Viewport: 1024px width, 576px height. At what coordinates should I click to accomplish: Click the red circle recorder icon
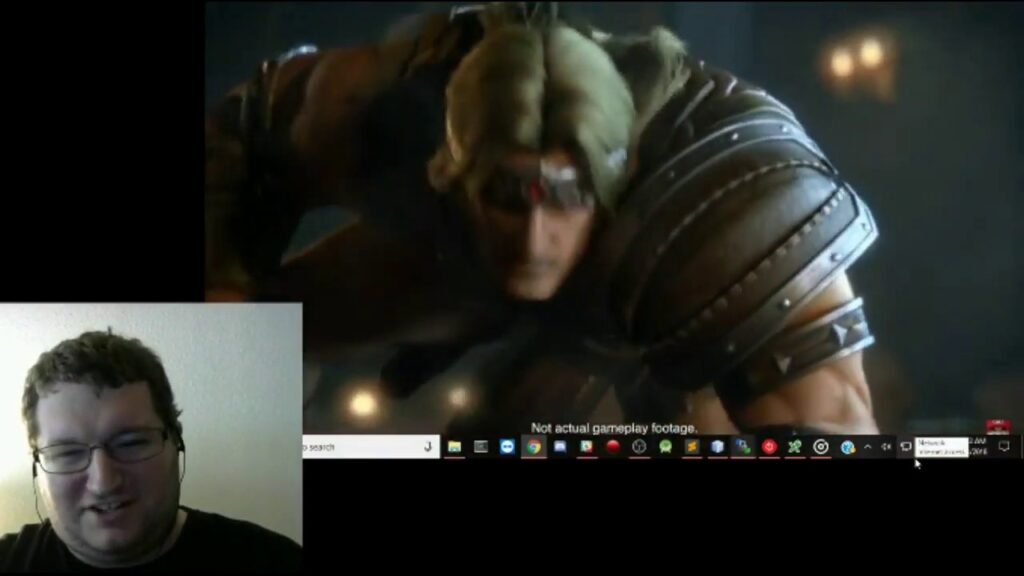pos(613,447)
